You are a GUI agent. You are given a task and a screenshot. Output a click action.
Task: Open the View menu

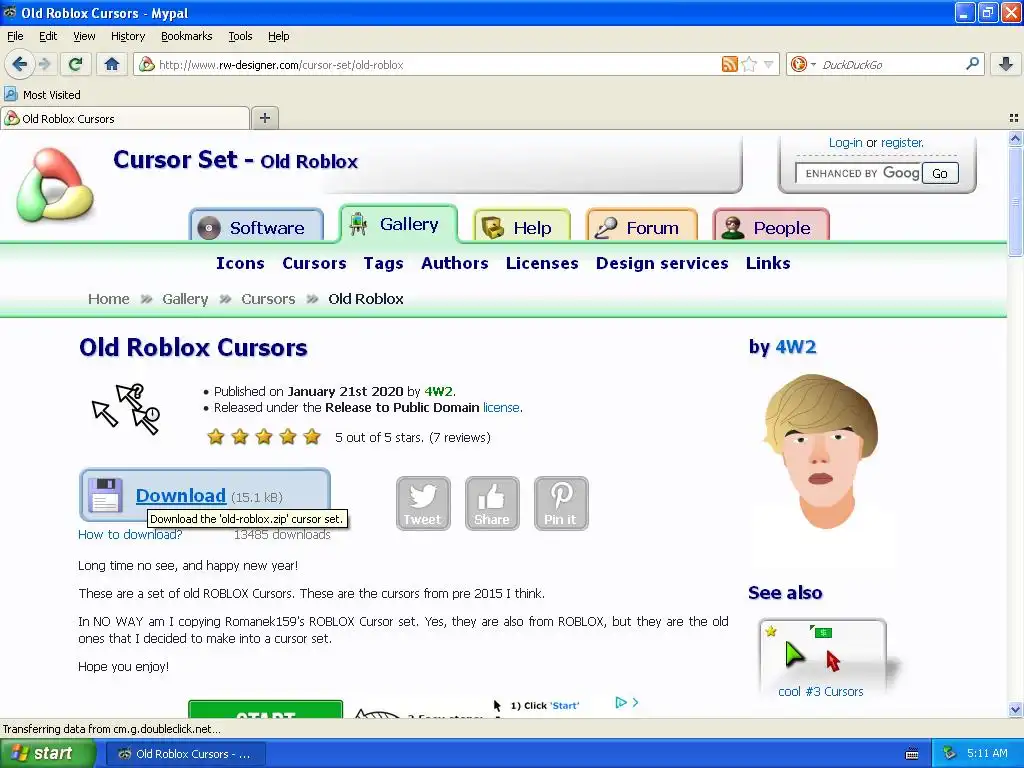84,36
